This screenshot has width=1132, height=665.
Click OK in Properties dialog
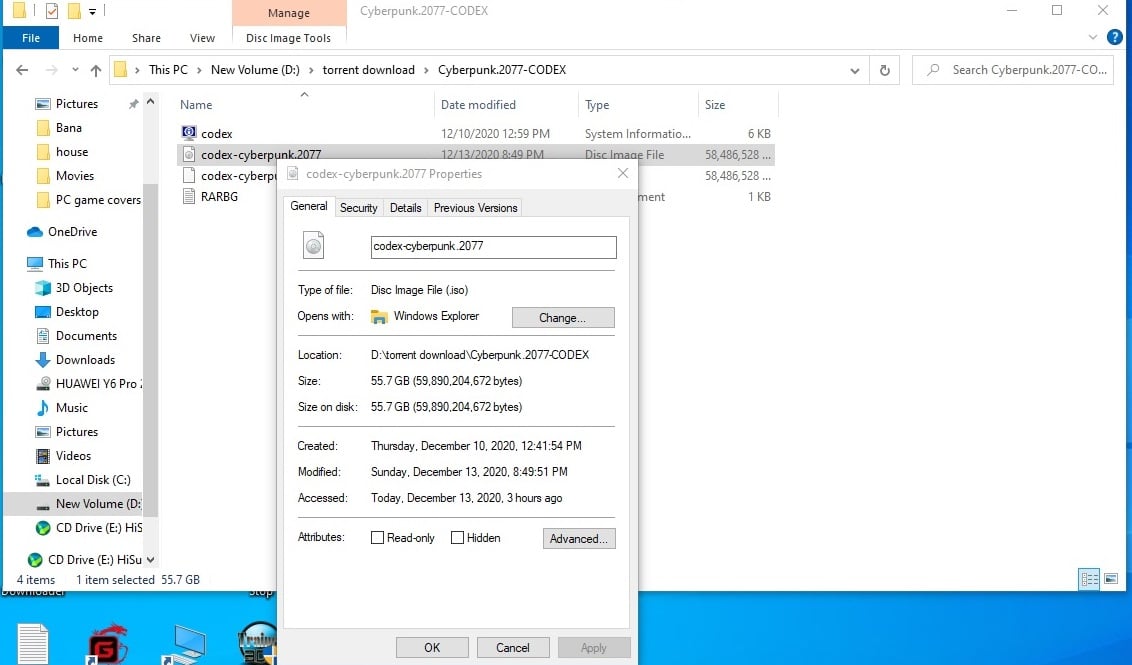432,648
